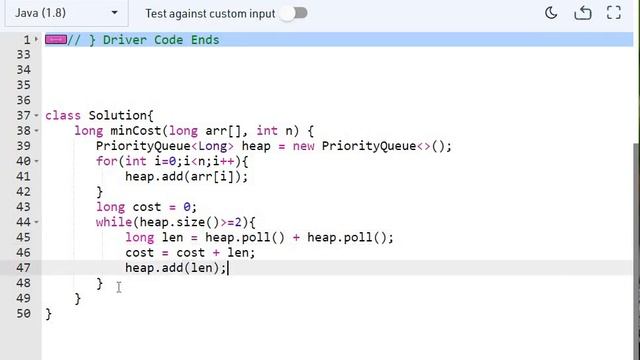
Task: Click the Test against custom input label
Action: pos(210,13)
